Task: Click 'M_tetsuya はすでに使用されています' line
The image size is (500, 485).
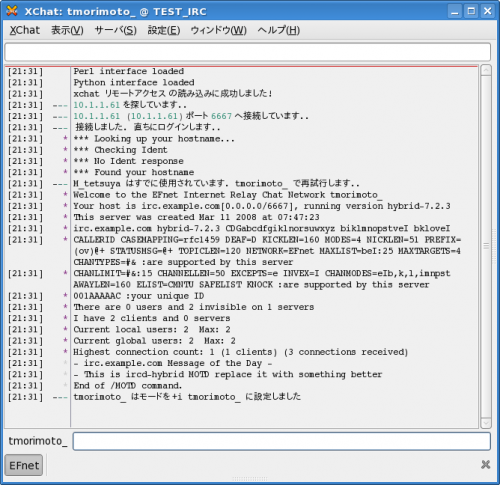Action: pos(216,184)
